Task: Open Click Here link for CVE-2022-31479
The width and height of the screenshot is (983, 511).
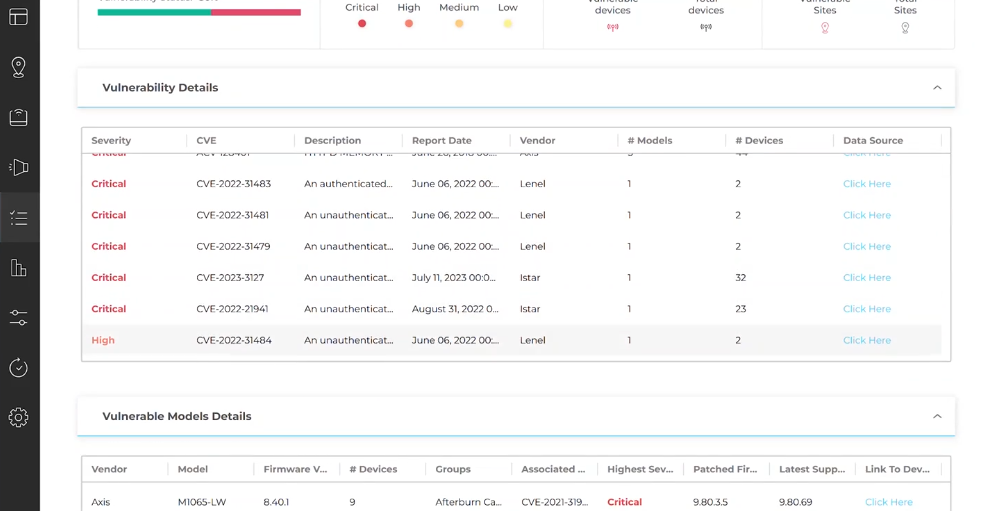Action: tap(866, 246)
